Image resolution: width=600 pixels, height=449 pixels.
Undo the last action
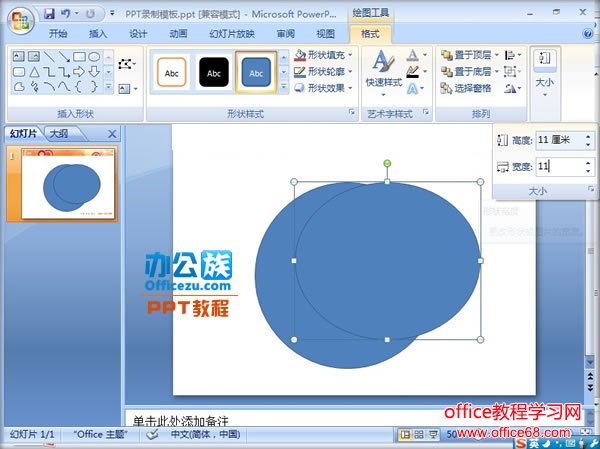(65, 14)
